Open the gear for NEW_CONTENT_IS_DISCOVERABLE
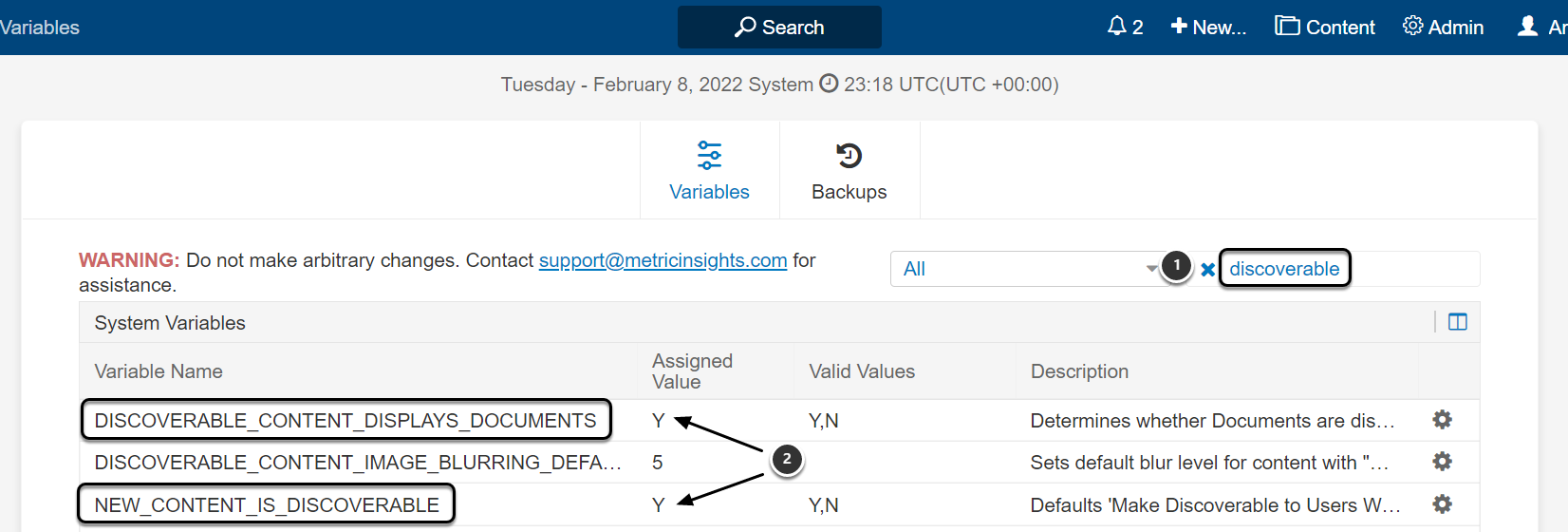Image resolution: width=1568 pixels, height=532 pixels. click(1442, 504)
